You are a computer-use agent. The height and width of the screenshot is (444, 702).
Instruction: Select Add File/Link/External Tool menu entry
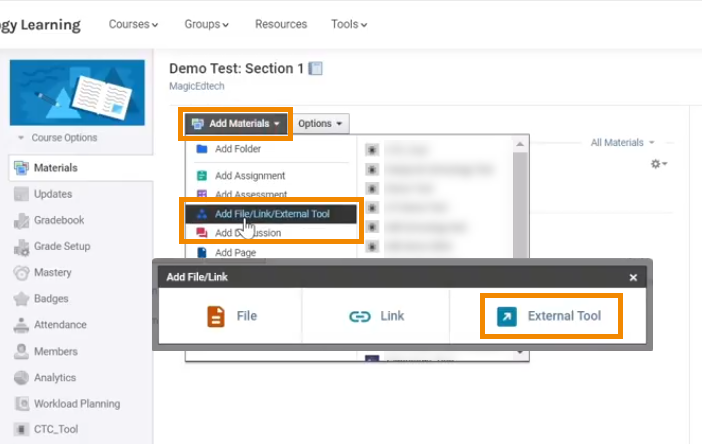click(x=271, y=214)
